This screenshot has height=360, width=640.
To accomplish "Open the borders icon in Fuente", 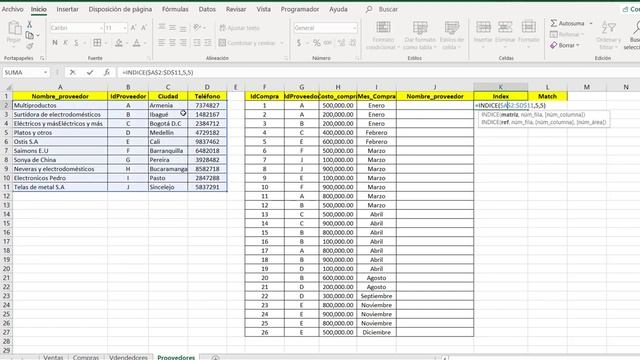I will click(x=97, y=42).
